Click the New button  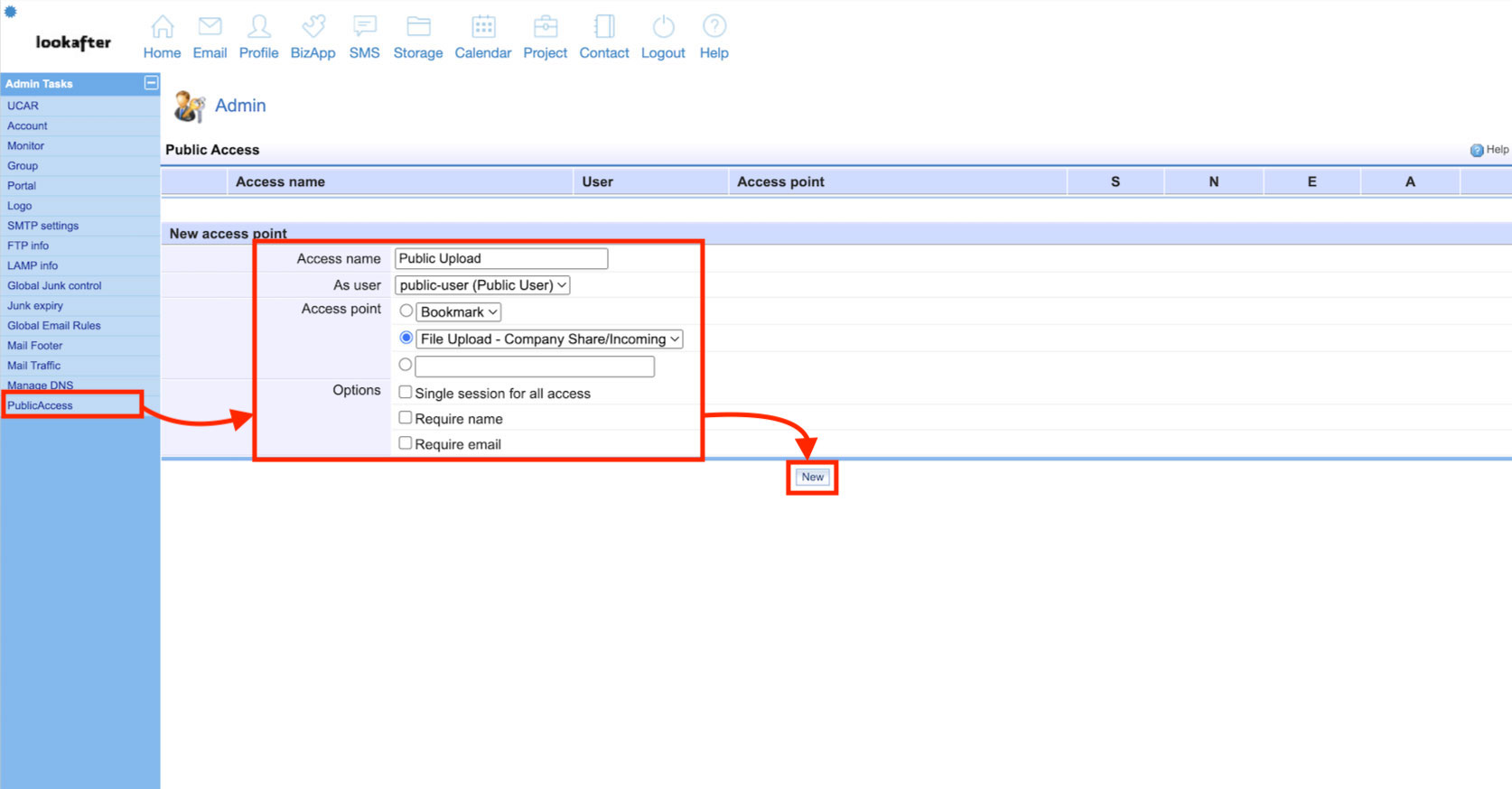pyautogui.click(x=812, y=477)
